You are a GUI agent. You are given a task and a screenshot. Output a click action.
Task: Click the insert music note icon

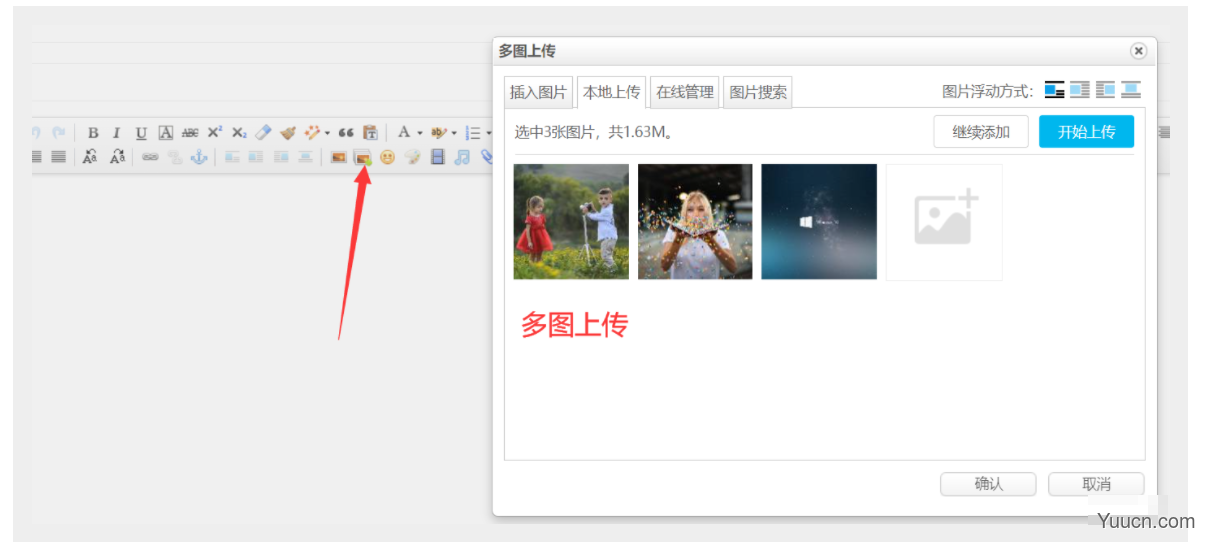[462, 157]
